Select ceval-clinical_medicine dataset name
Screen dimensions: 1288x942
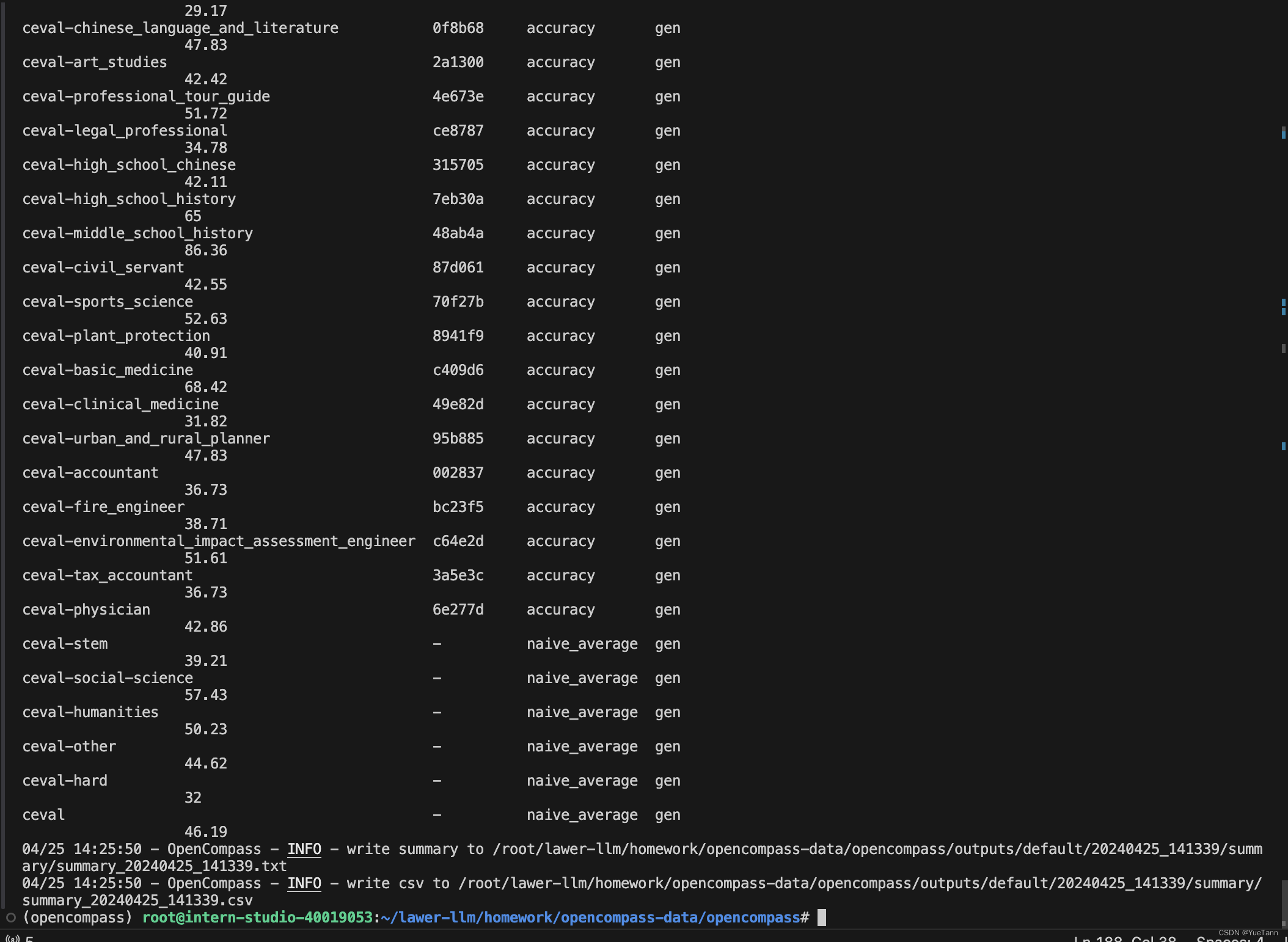pos(120,404)
